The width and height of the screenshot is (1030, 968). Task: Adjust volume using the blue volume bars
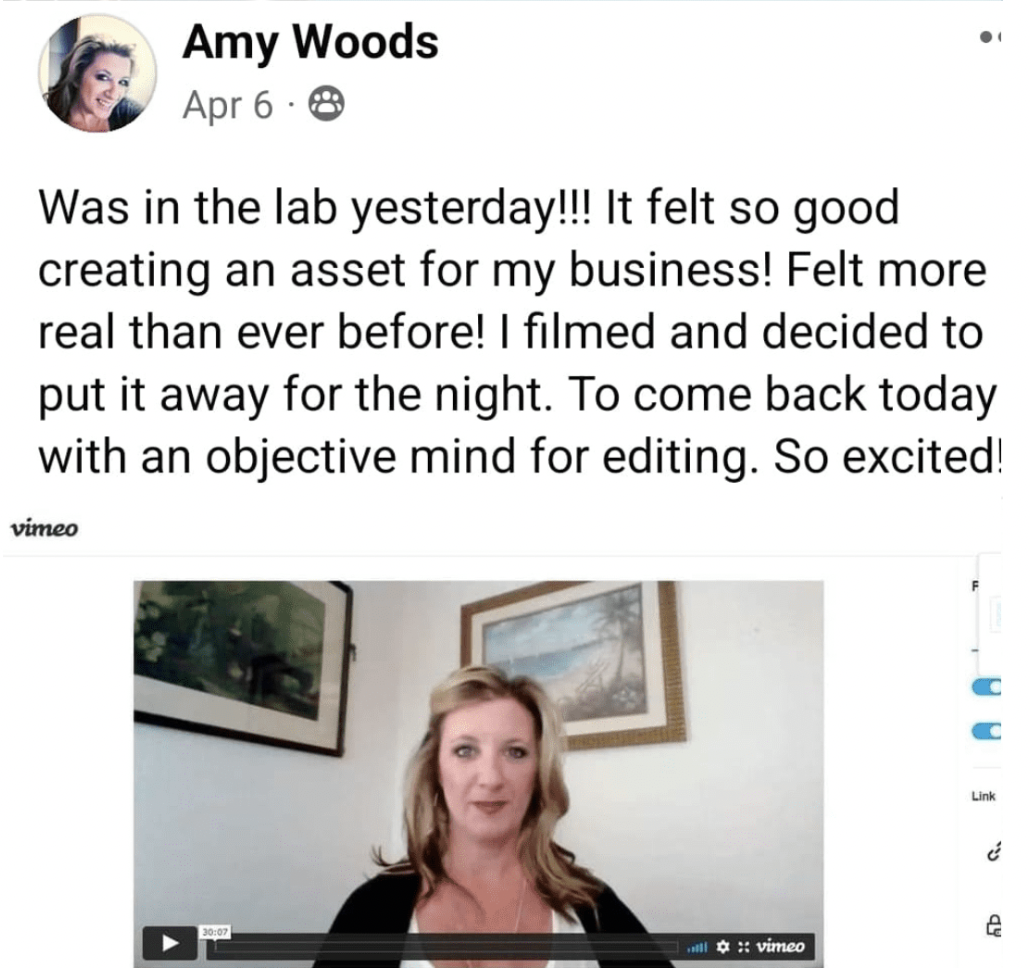point(697,947)
